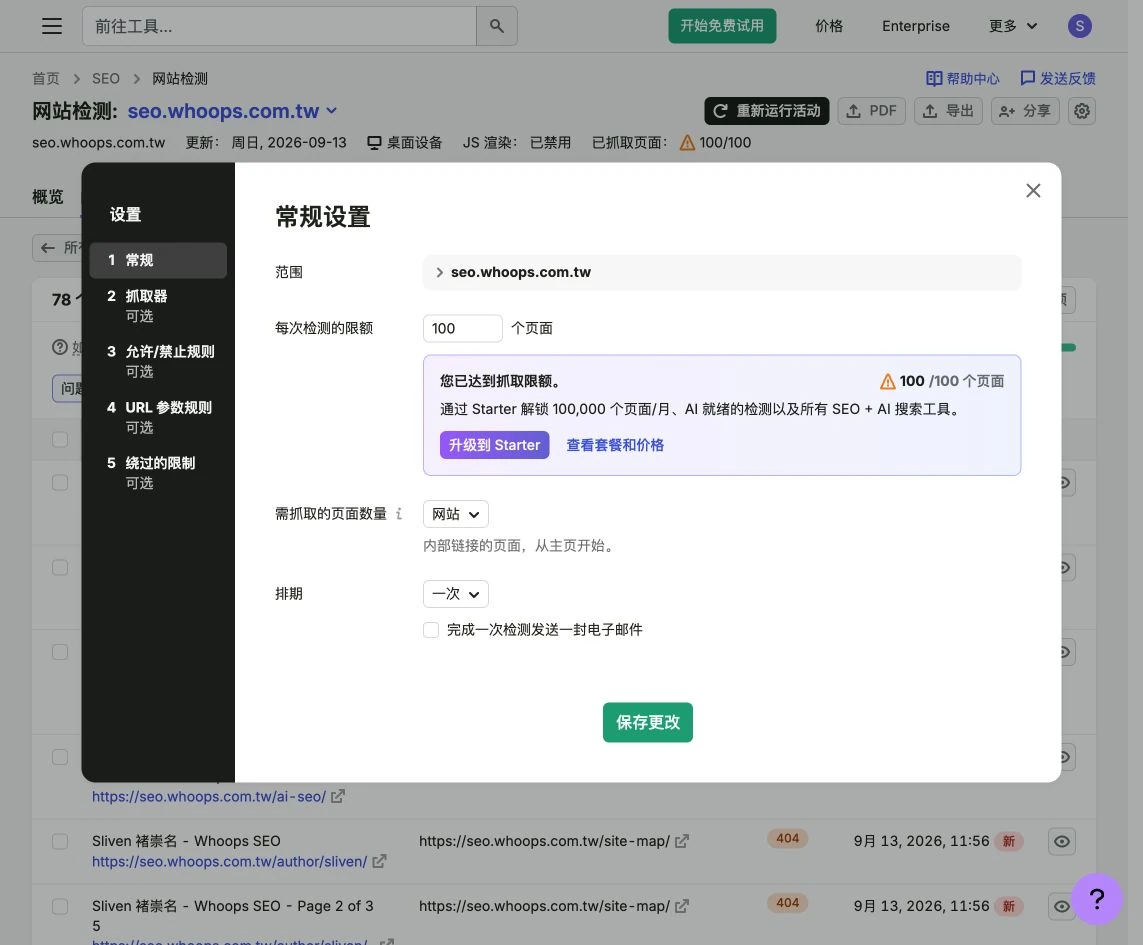Open 查看套餐和价格 link
This screenshot has height=945, width=1143.
click(615, 445)
